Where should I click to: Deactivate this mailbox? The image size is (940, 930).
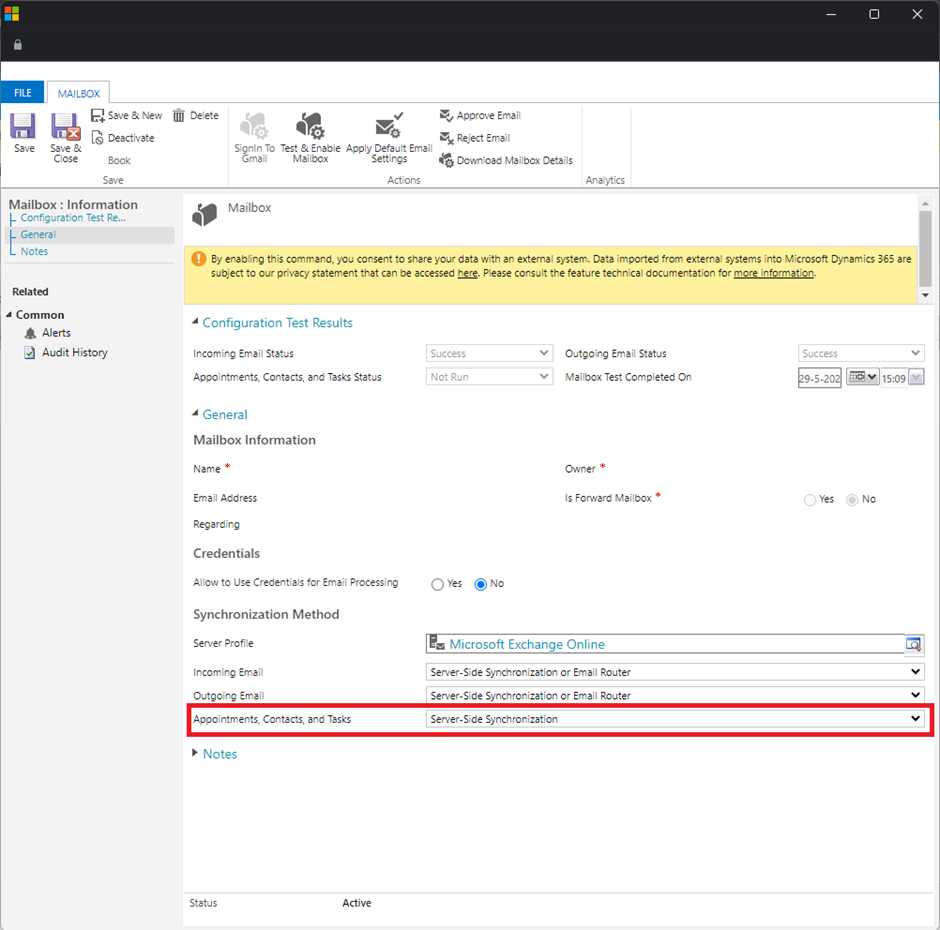(x=123, y=138)
